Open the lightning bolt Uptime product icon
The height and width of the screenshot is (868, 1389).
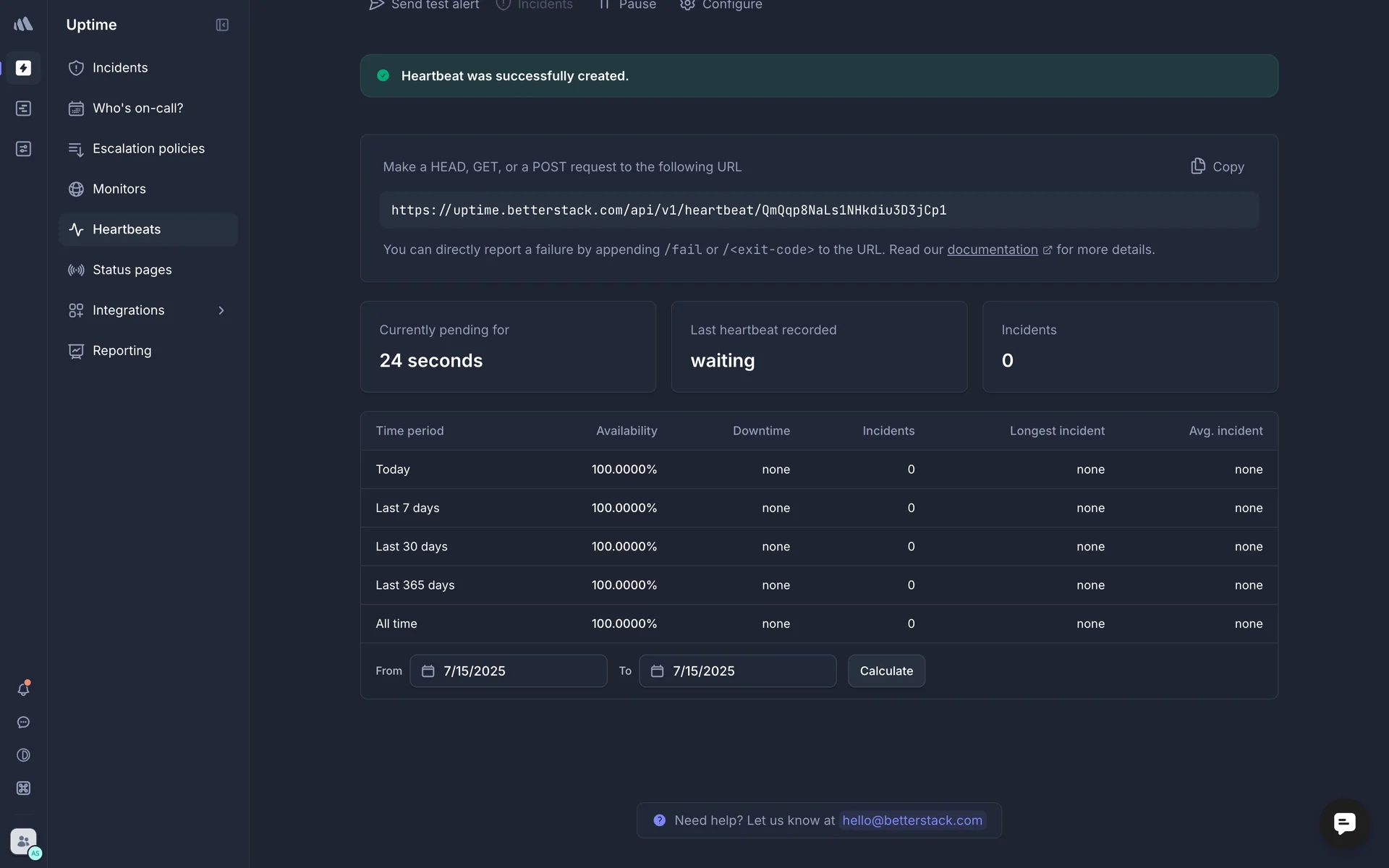coord(23,68)
